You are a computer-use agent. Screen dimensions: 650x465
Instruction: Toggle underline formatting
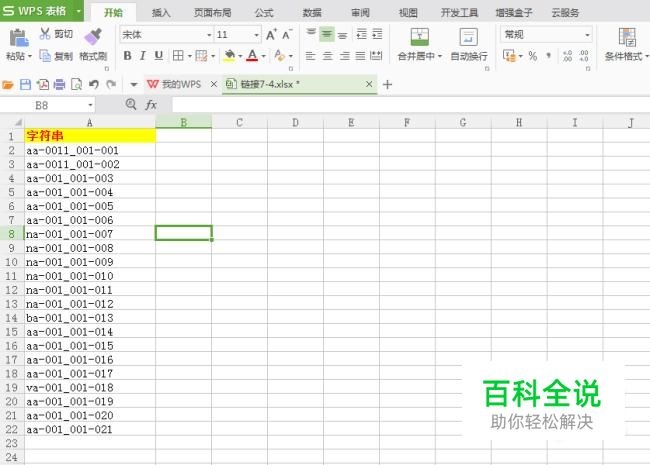coord(158,56)
